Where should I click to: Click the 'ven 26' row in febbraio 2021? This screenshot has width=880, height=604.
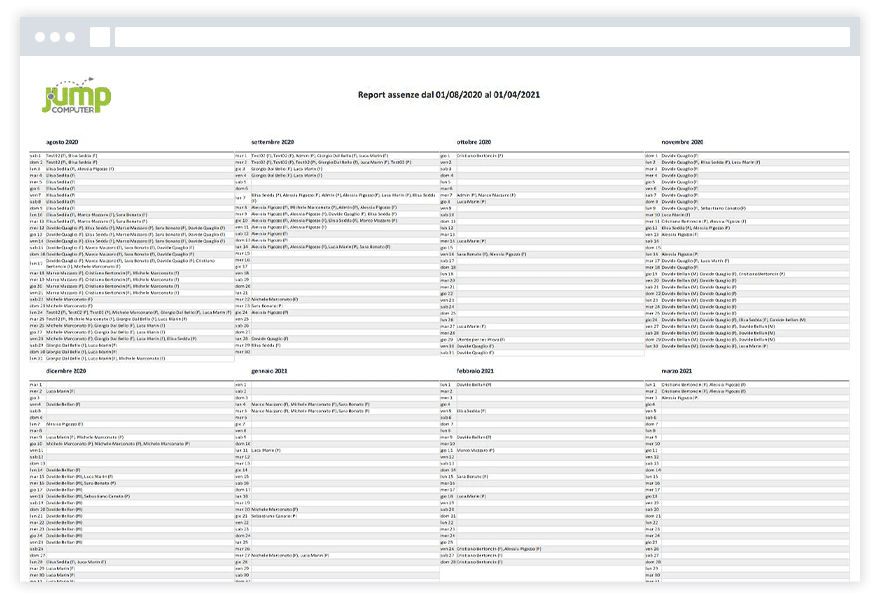click(542, 548)
